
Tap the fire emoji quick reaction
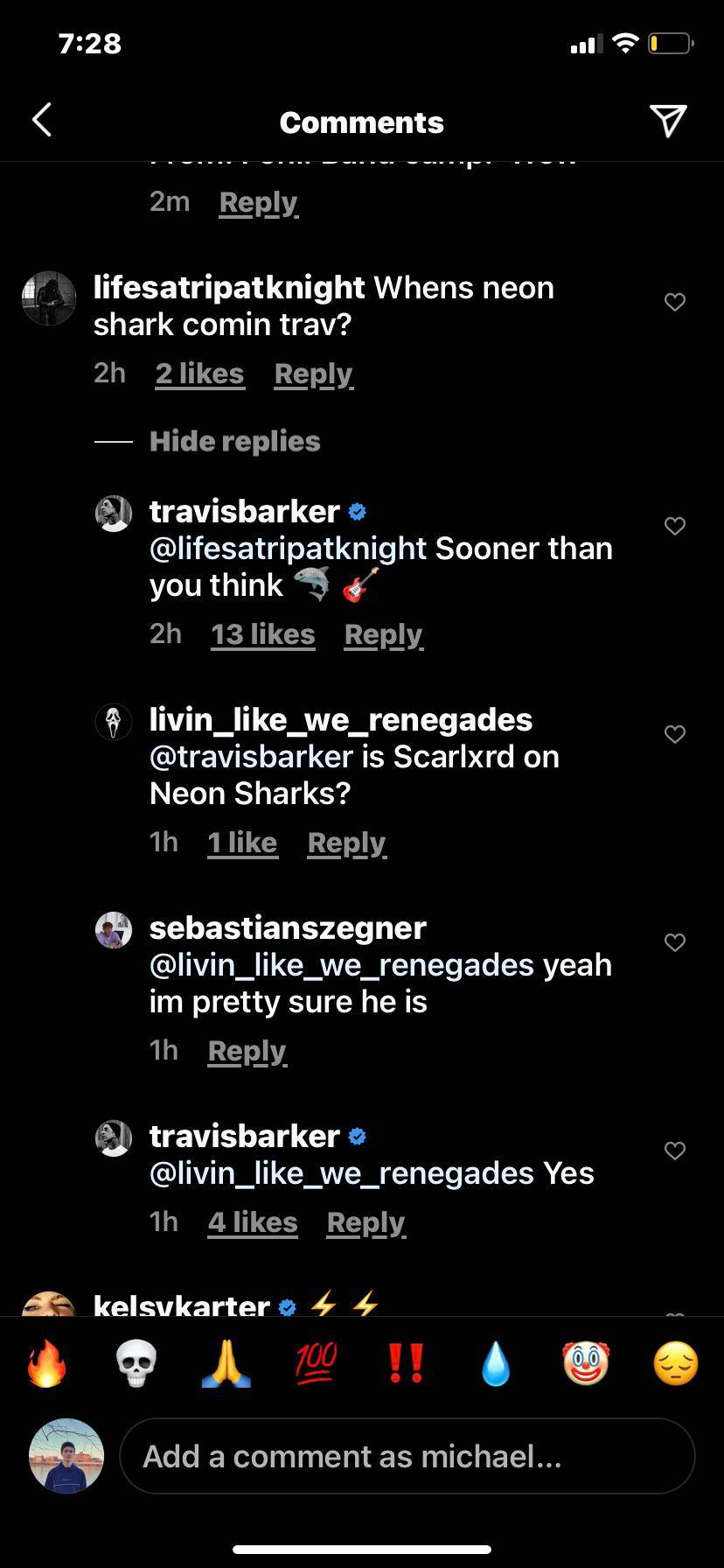click(x=48, y=1363)
